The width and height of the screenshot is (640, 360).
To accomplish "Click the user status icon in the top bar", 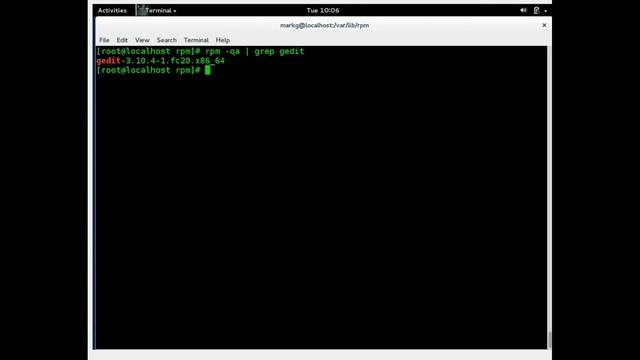I will click(x=537, y=11).
